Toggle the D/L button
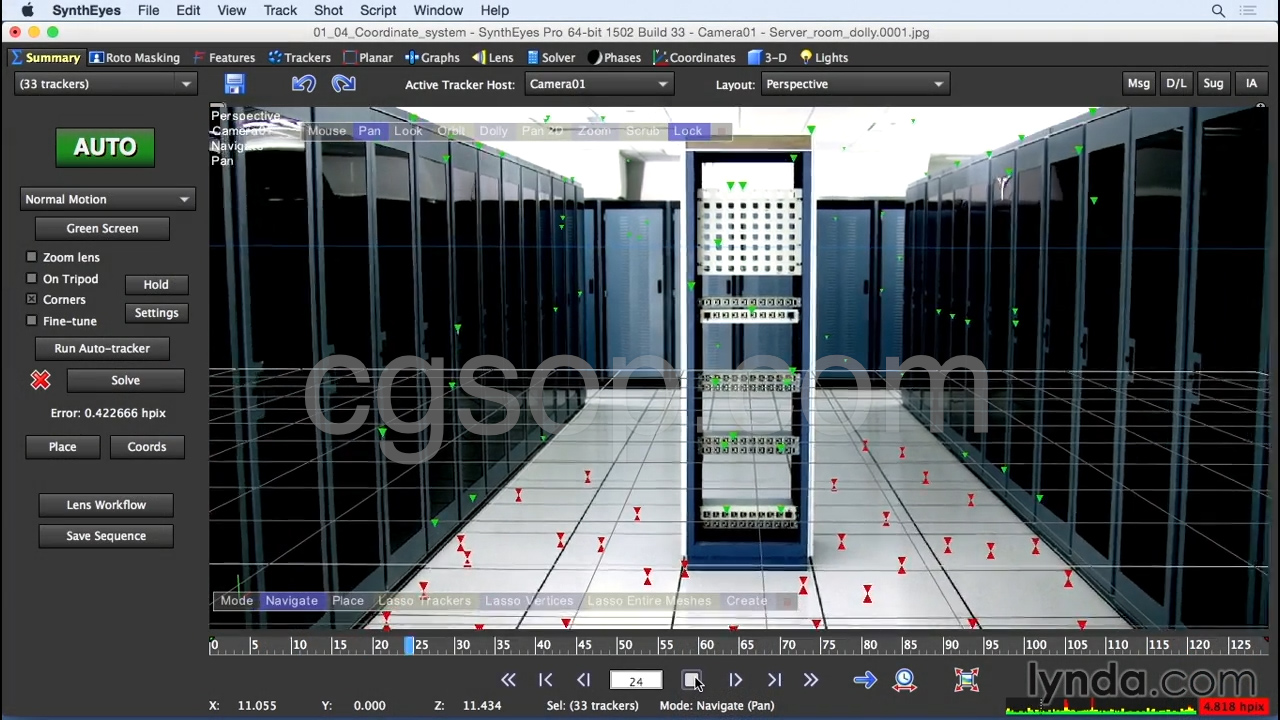The width and height of the screenshot is (1280, 720). click(1176, 84)
